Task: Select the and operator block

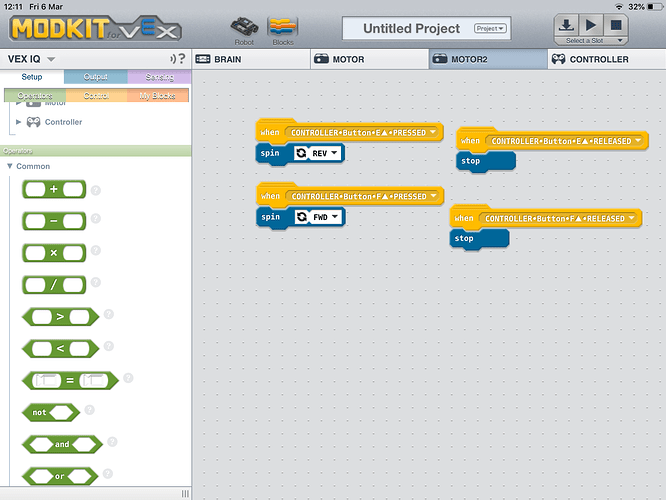Action: 62,444
